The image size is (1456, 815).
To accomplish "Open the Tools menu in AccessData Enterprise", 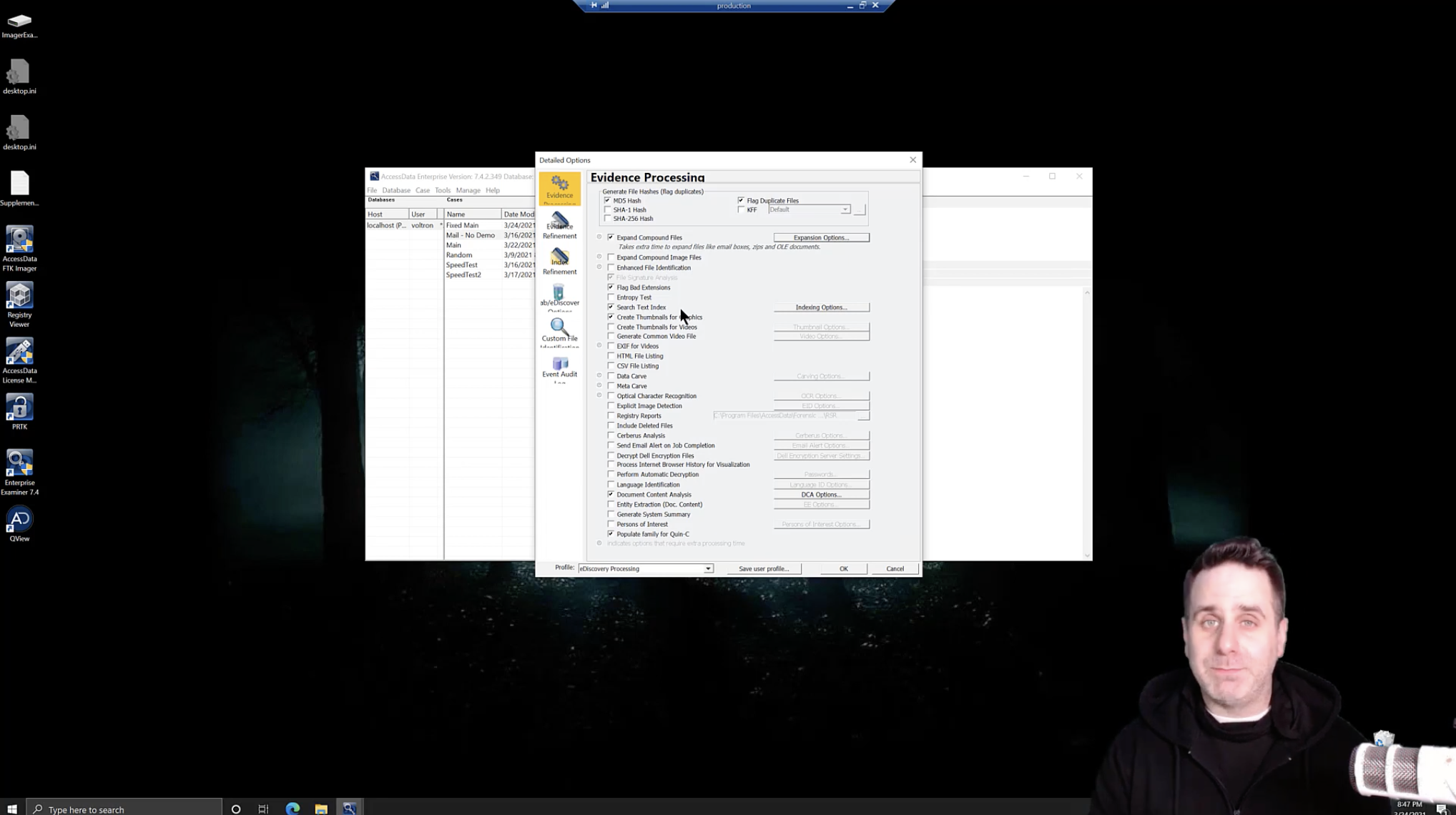I will (442, 190).
